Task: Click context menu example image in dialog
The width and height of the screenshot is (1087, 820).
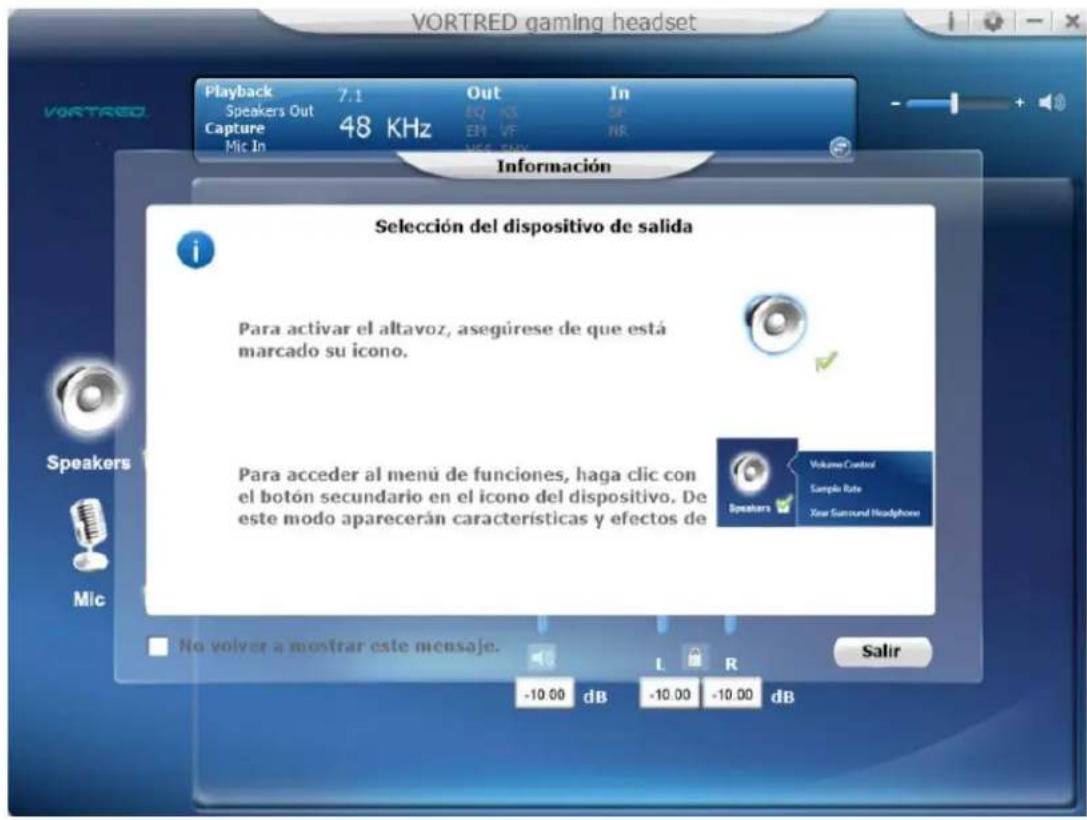Action: click(824, 482)
